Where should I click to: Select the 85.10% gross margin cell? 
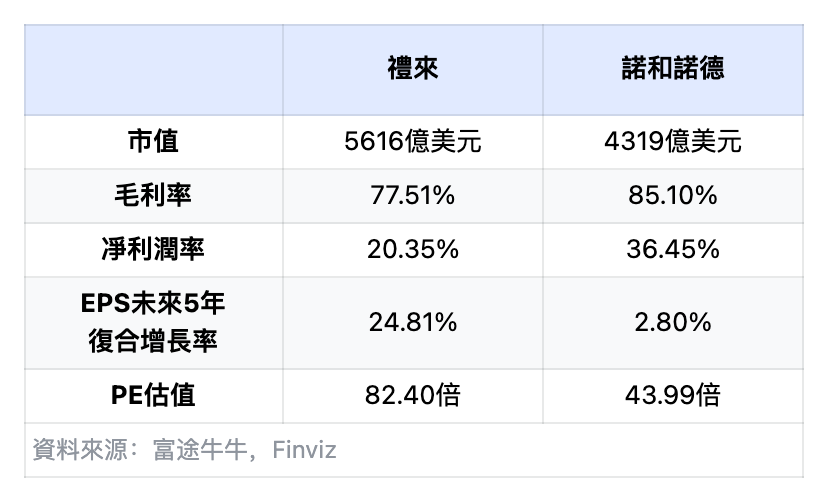click(x=672, y=195)
